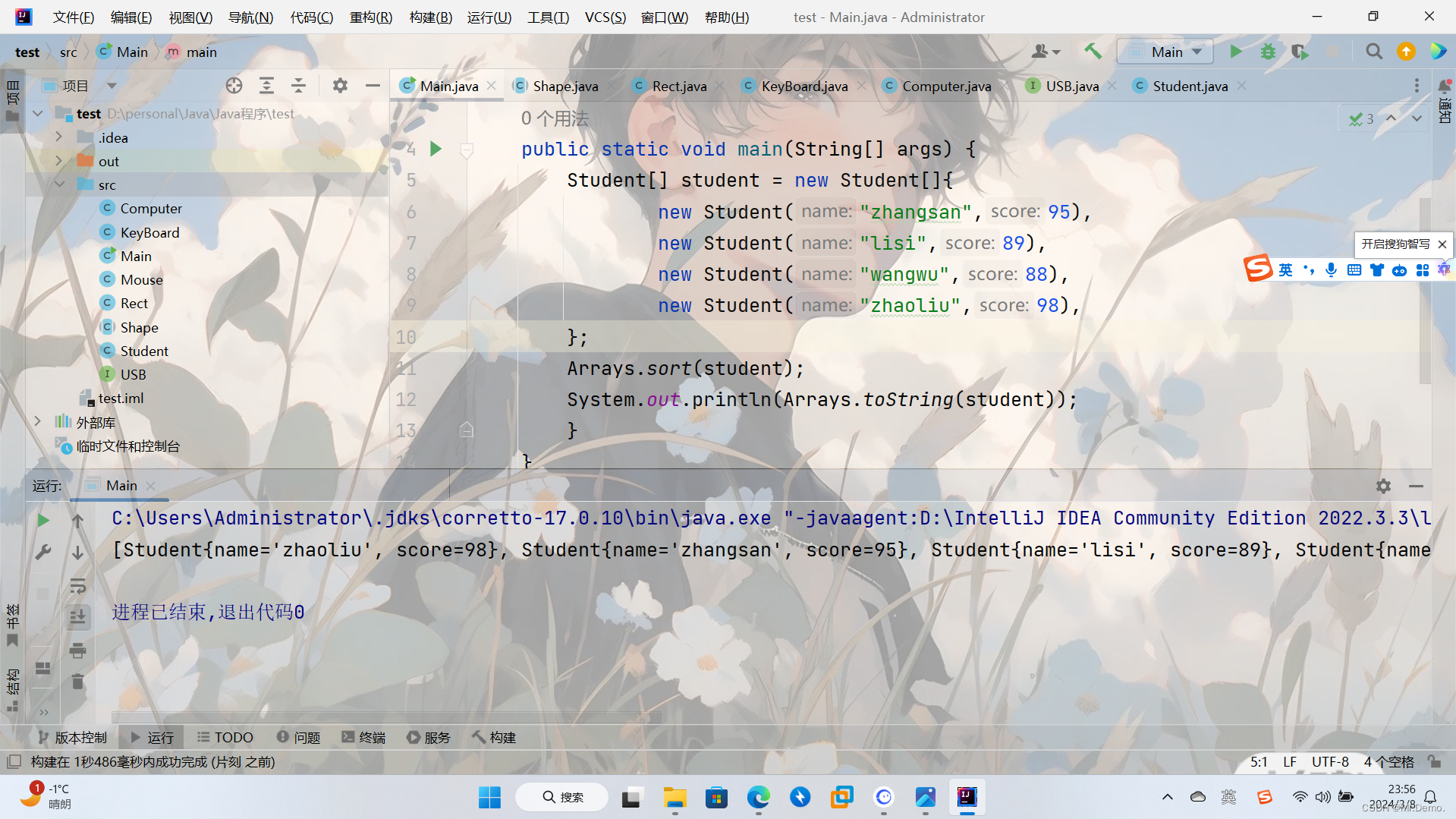Open 终端 terminal tool window button
Viewport: 1456px width, 819px height.
tap(364, 737)
